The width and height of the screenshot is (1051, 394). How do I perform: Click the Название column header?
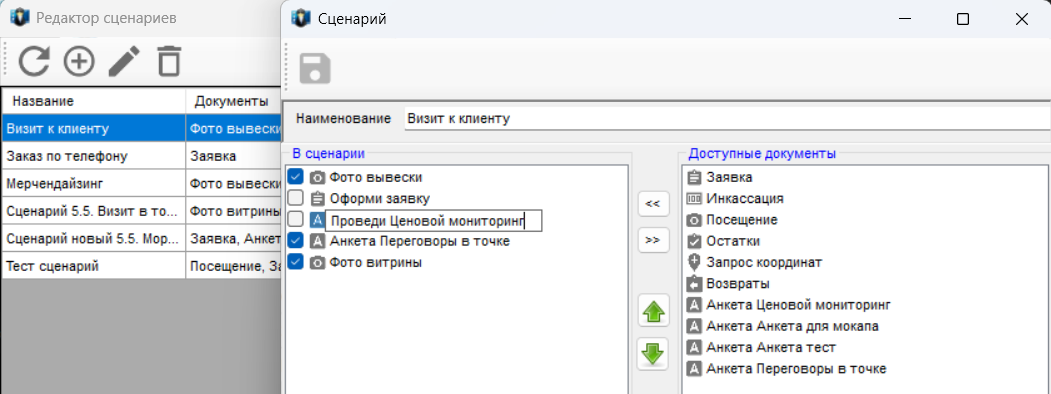click(94, 101)
